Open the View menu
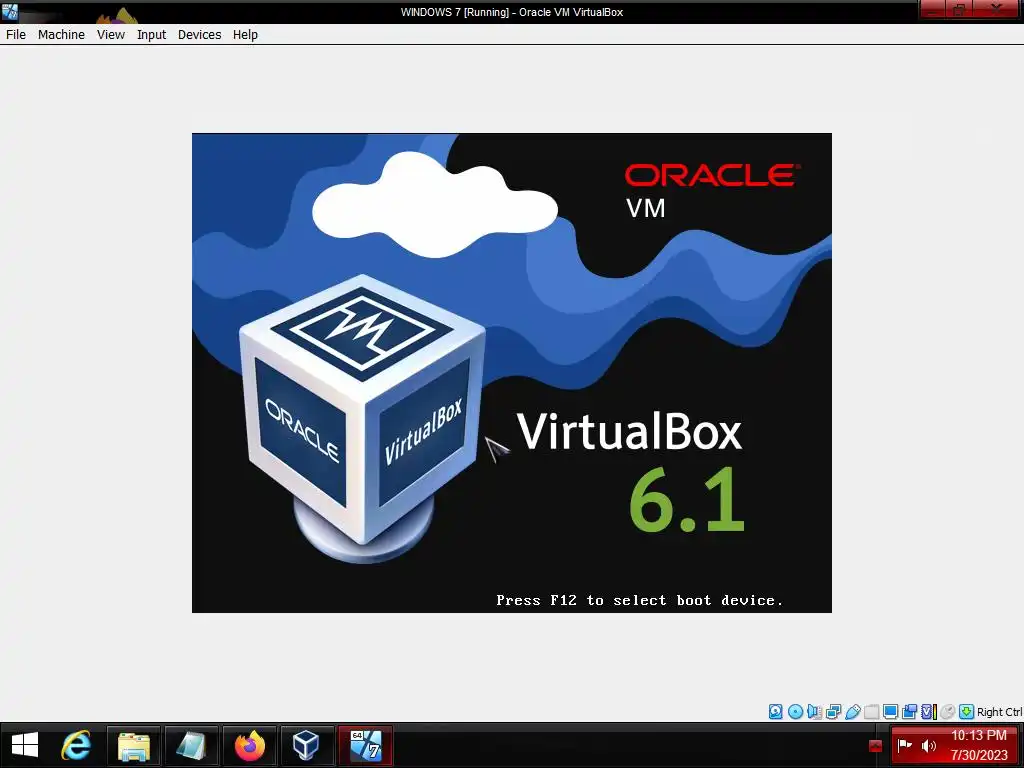 coord(110,35)
